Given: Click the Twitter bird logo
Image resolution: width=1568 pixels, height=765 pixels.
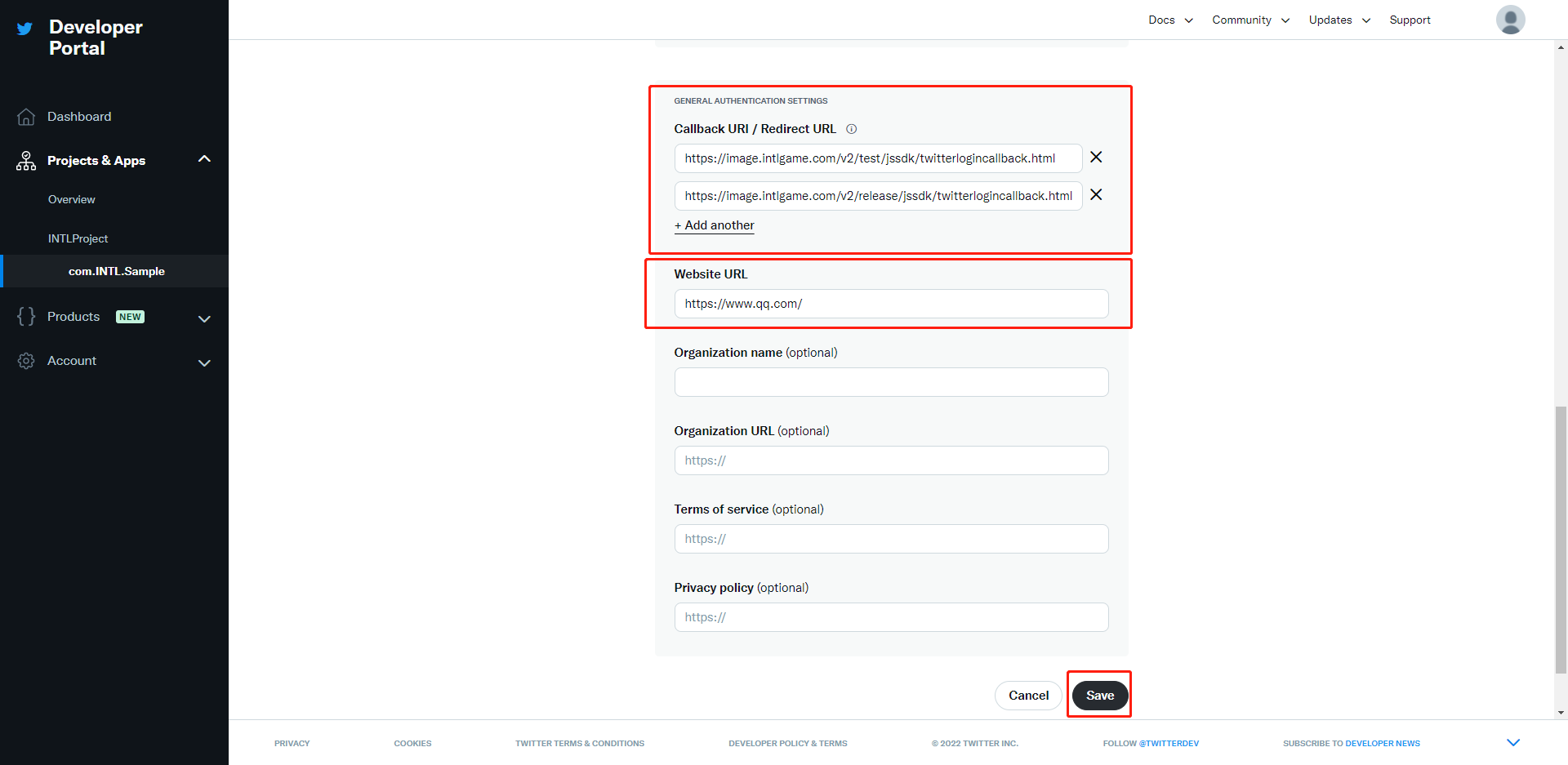Looking at the screenshot, I should 24,28.
